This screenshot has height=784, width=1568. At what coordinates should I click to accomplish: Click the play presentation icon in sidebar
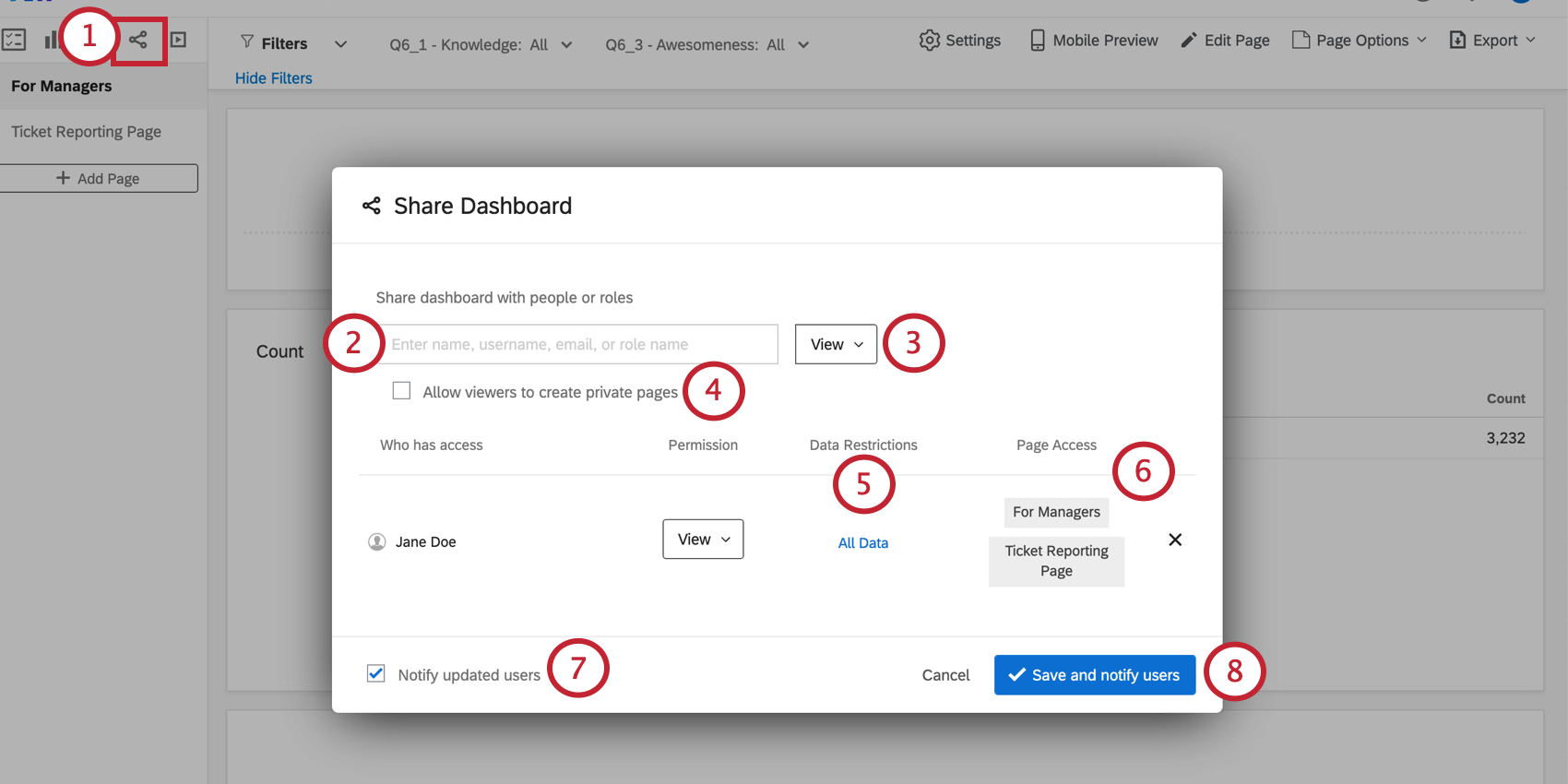[x=179, y=40]
